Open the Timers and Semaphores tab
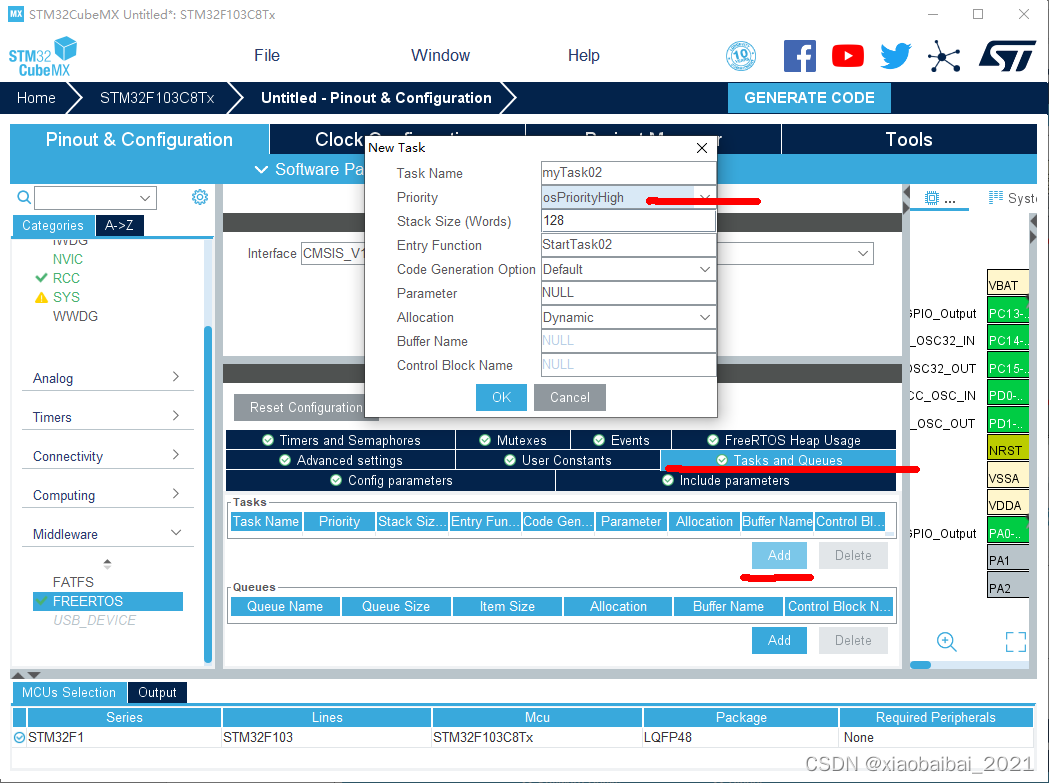 point(341,440)
